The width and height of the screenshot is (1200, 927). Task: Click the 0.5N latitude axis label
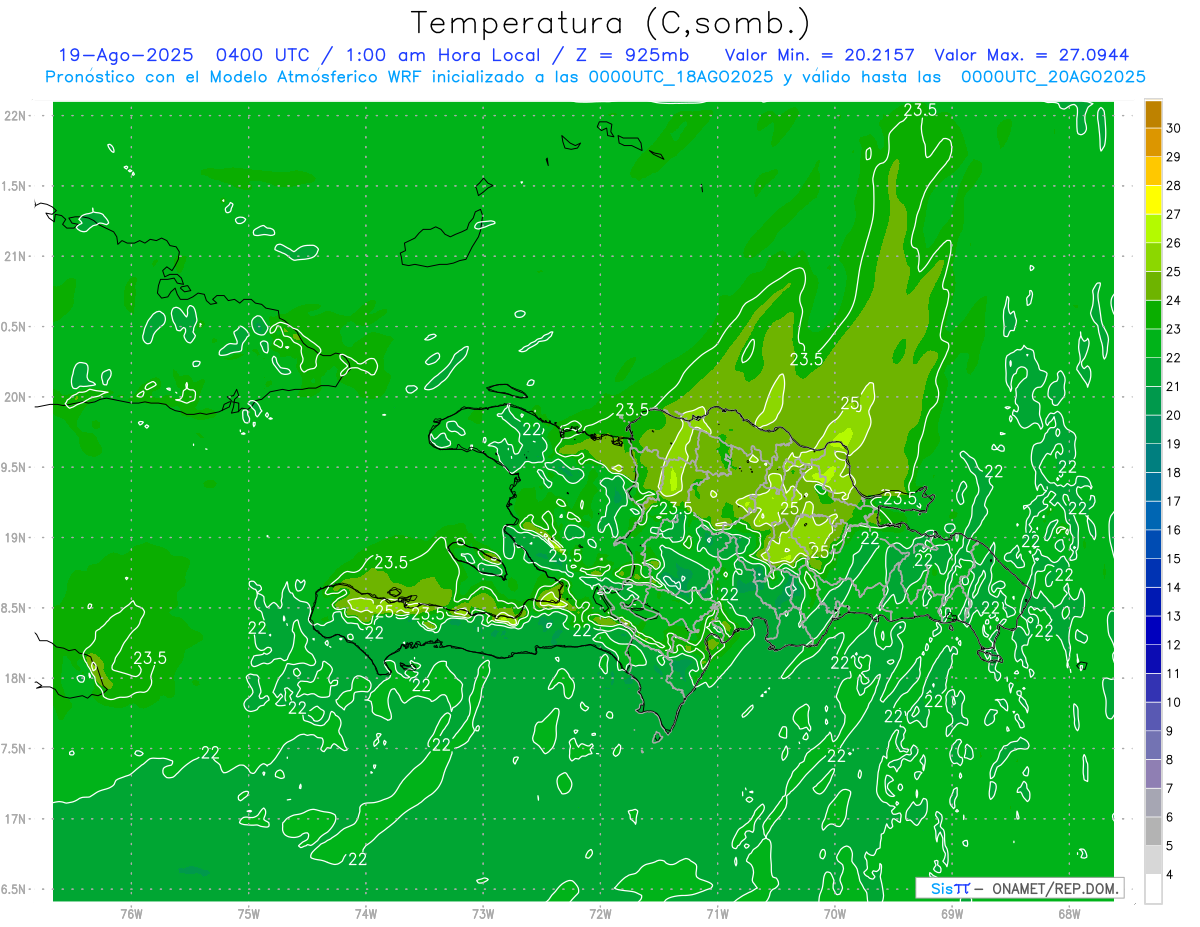click(x=15, y=327)
